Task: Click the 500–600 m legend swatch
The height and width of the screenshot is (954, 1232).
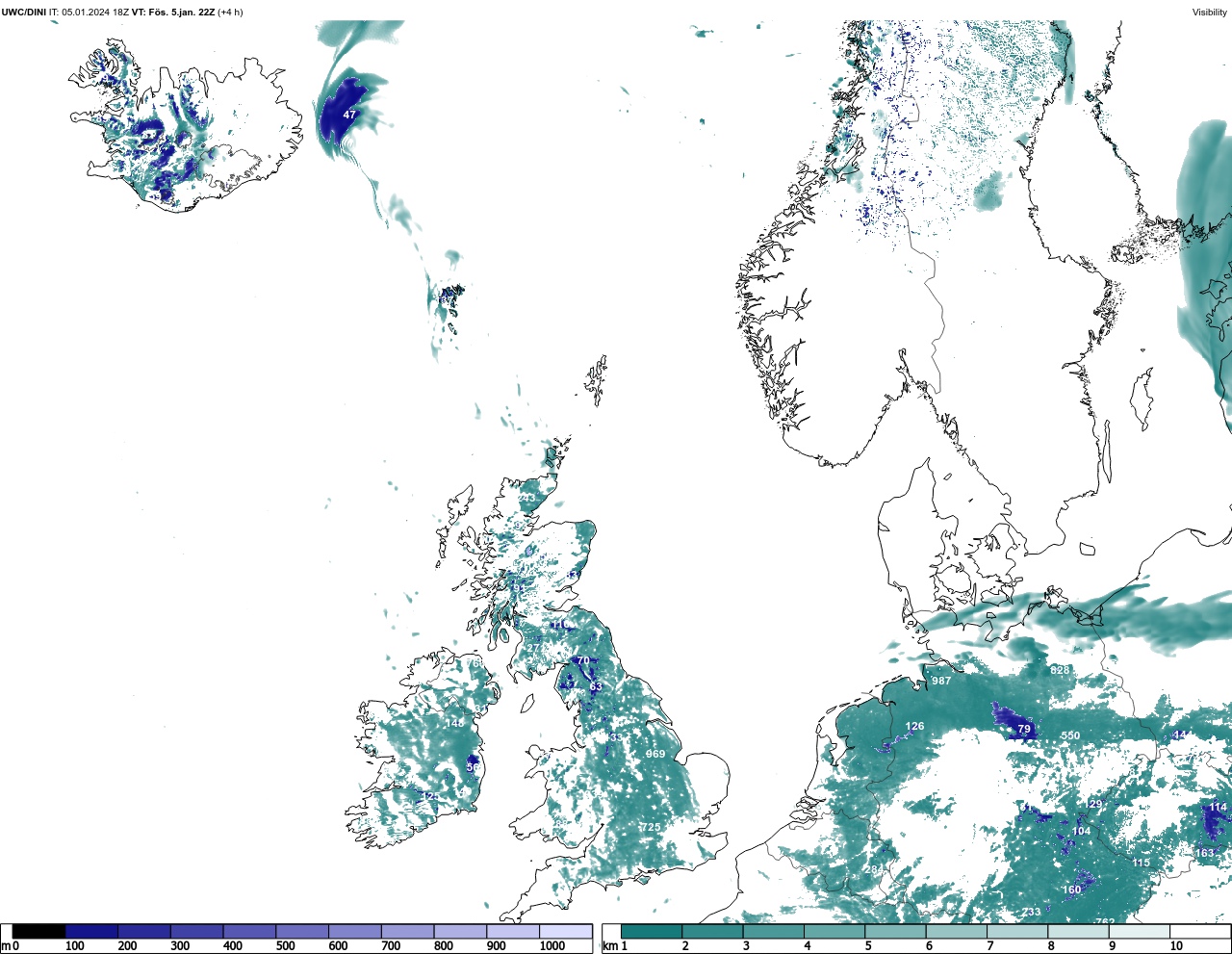Action: [302, 931]
